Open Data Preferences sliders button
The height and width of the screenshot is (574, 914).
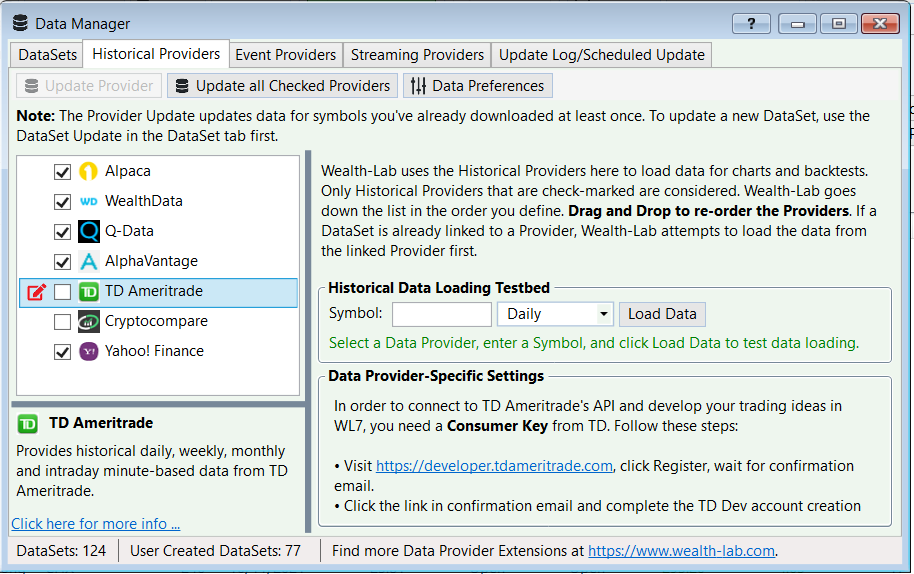point(477,86)
